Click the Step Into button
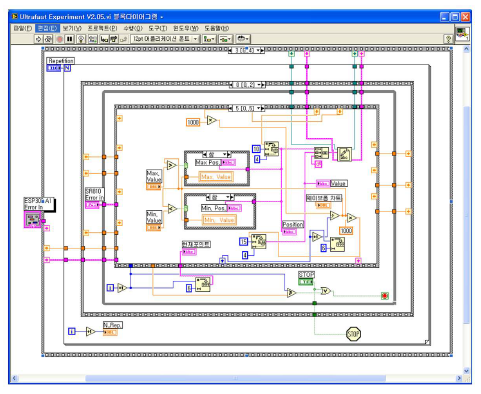 (x=104, y=39)
